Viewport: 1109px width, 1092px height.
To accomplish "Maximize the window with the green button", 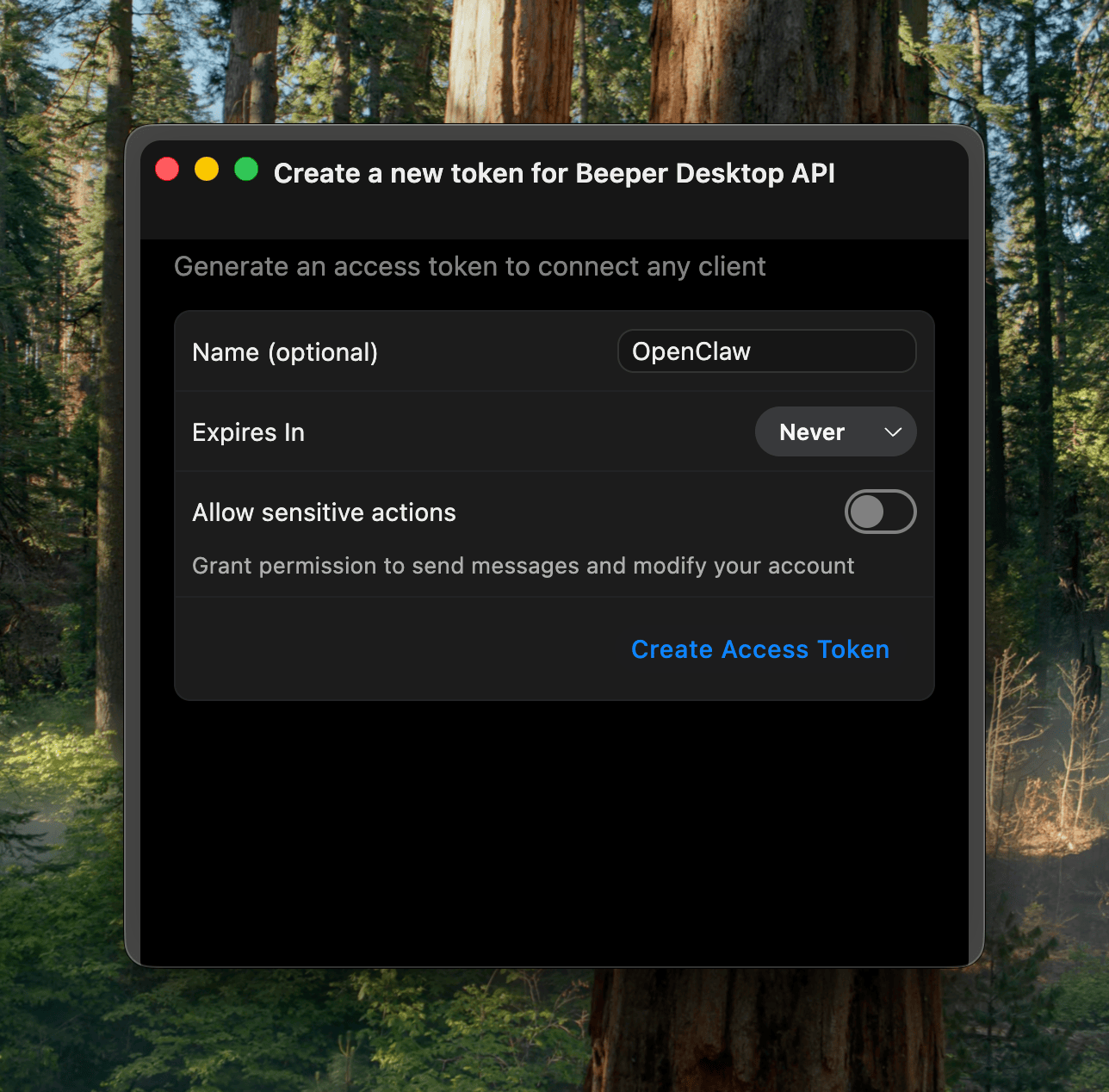I will click(x=246, y=170).
